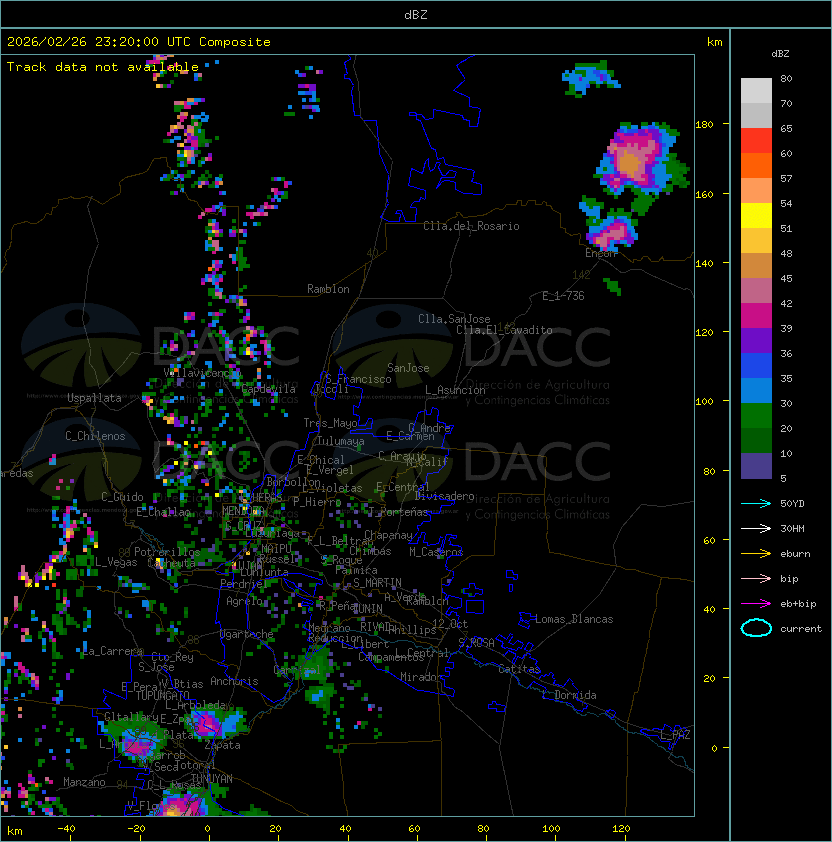Click the 'L_Dormida' map label

(x=569, y=695)
